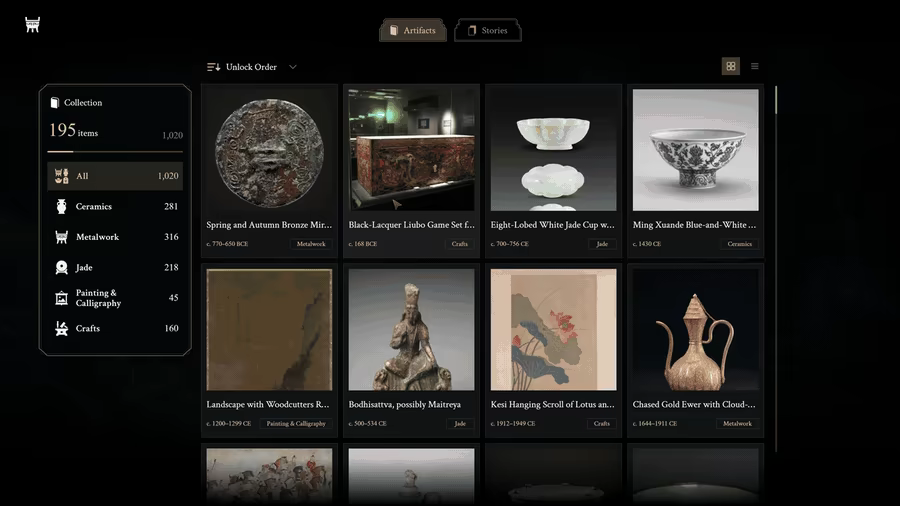
Task: Click the Crafts tag on Kesi Hanging Scroll card
Action: tap(602, 423)
